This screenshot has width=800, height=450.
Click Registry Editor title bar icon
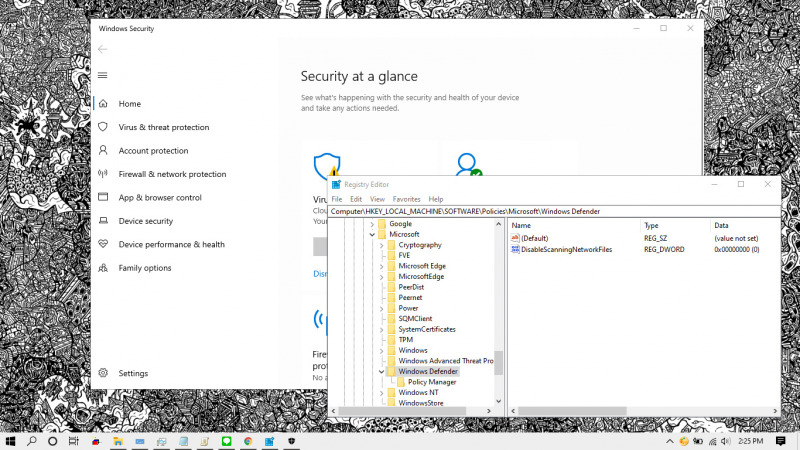point(336,184)
